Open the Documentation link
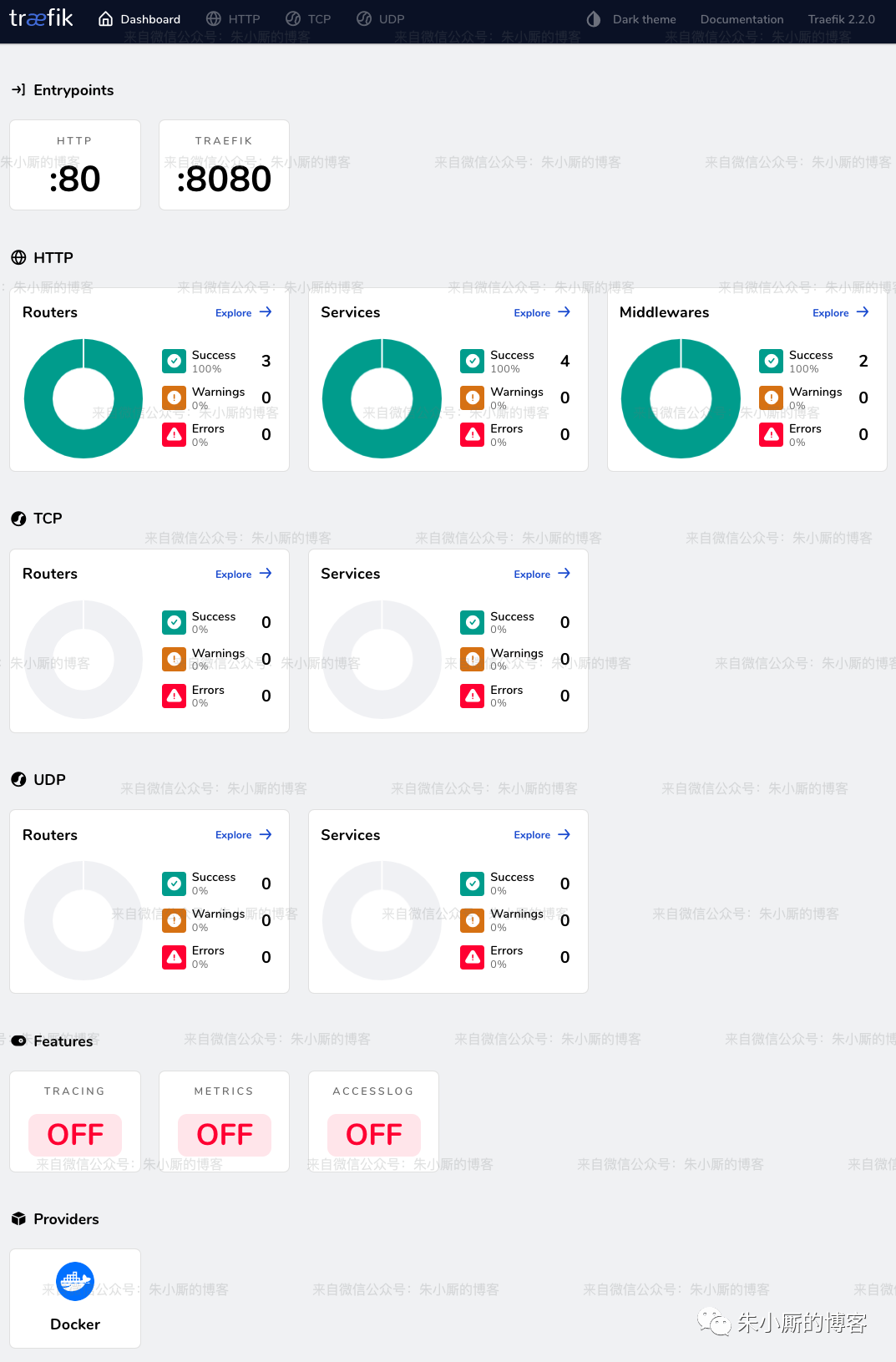 point(742,19)
